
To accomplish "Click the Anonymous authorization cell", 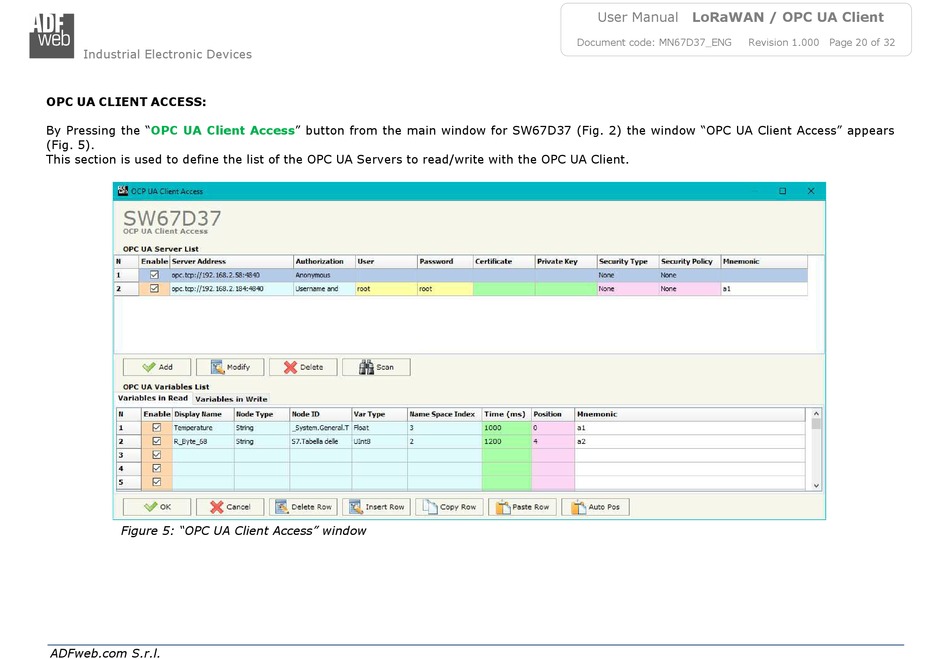I will tap(325, 275).
